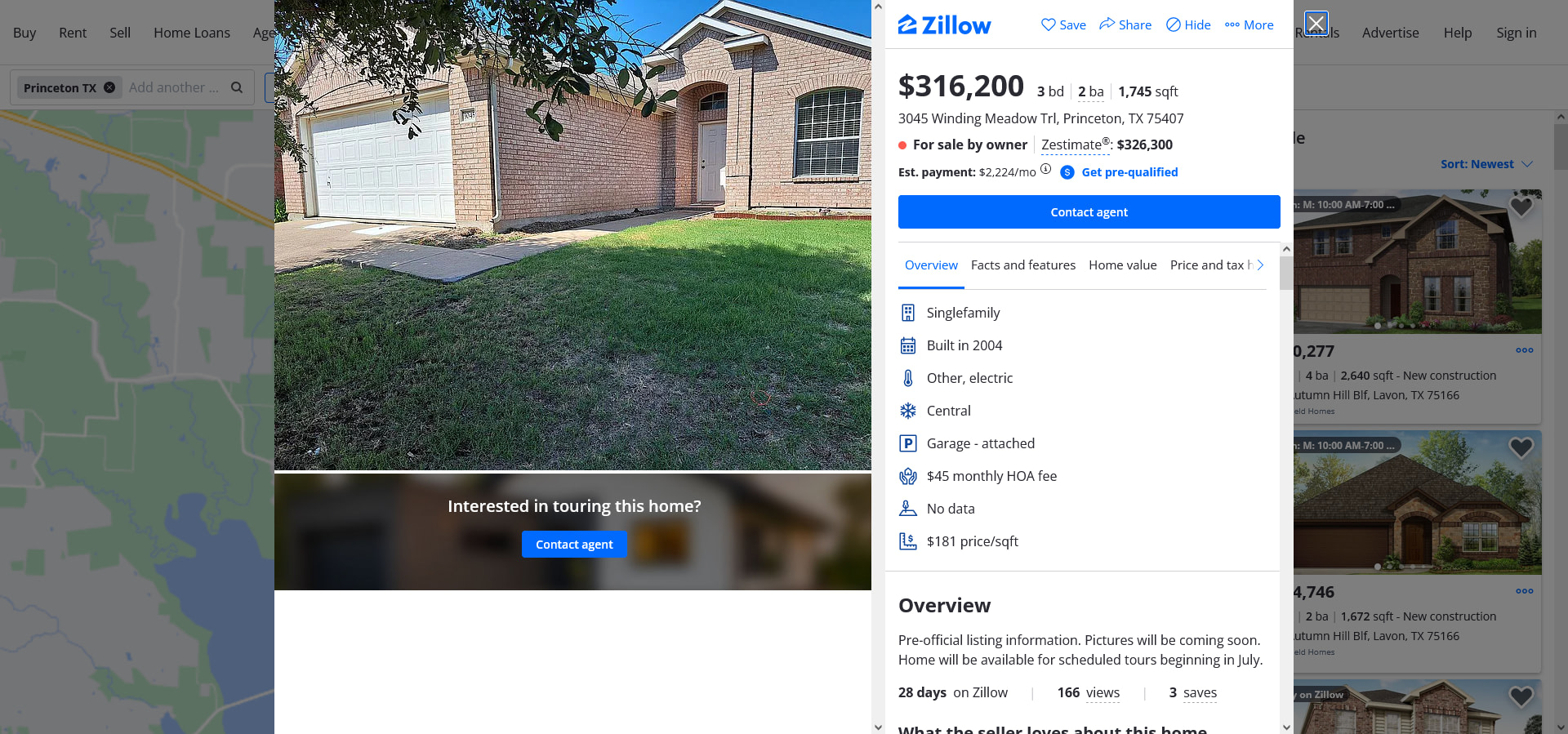
Task: Click the estimated payment info icon
Action: (x=1045, y=169)
